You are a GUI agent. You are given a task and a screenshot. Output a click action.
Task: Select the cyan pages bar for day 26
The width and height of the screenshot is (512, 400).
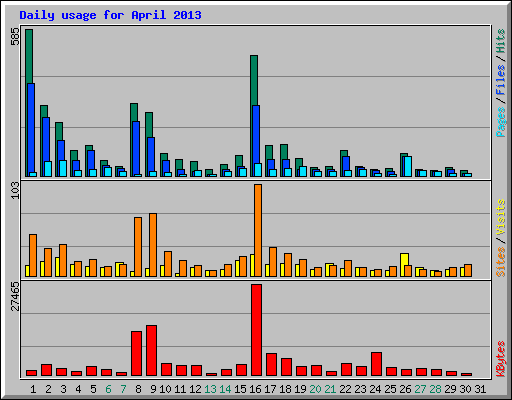[408, 166]
